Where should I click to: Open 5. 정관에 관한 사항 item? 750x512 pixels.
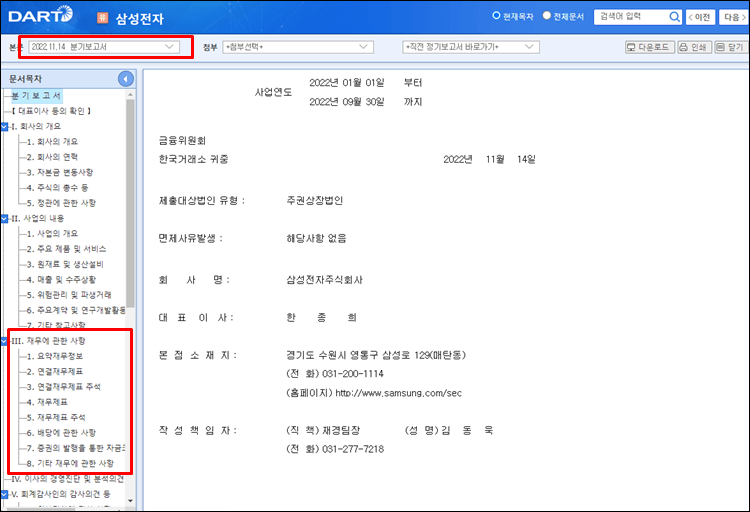point(61,203)
